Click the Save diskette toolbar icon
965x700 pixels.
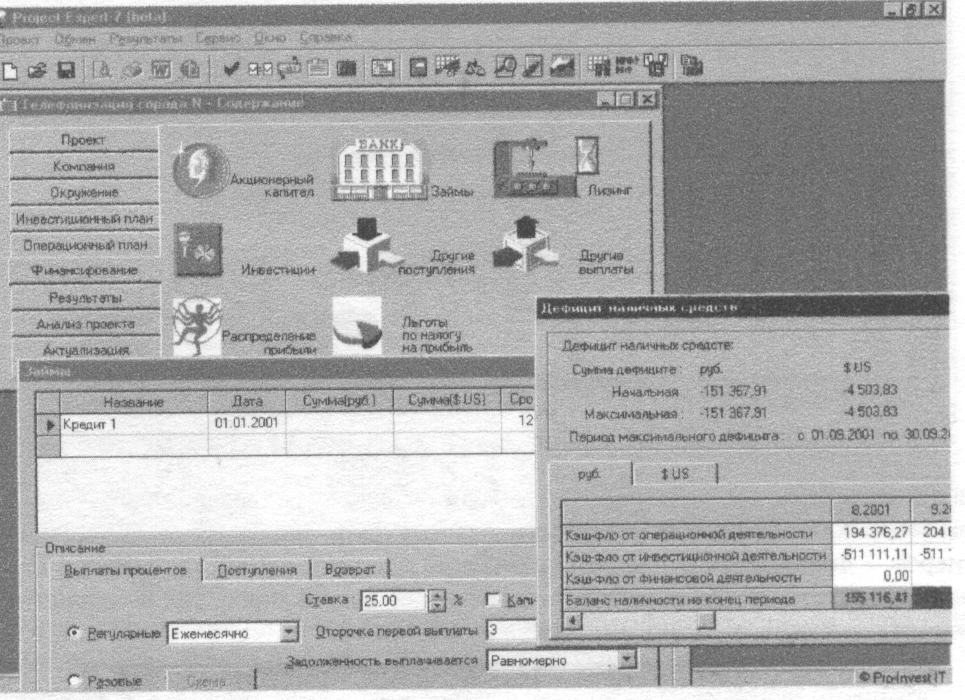pos(66,69)
